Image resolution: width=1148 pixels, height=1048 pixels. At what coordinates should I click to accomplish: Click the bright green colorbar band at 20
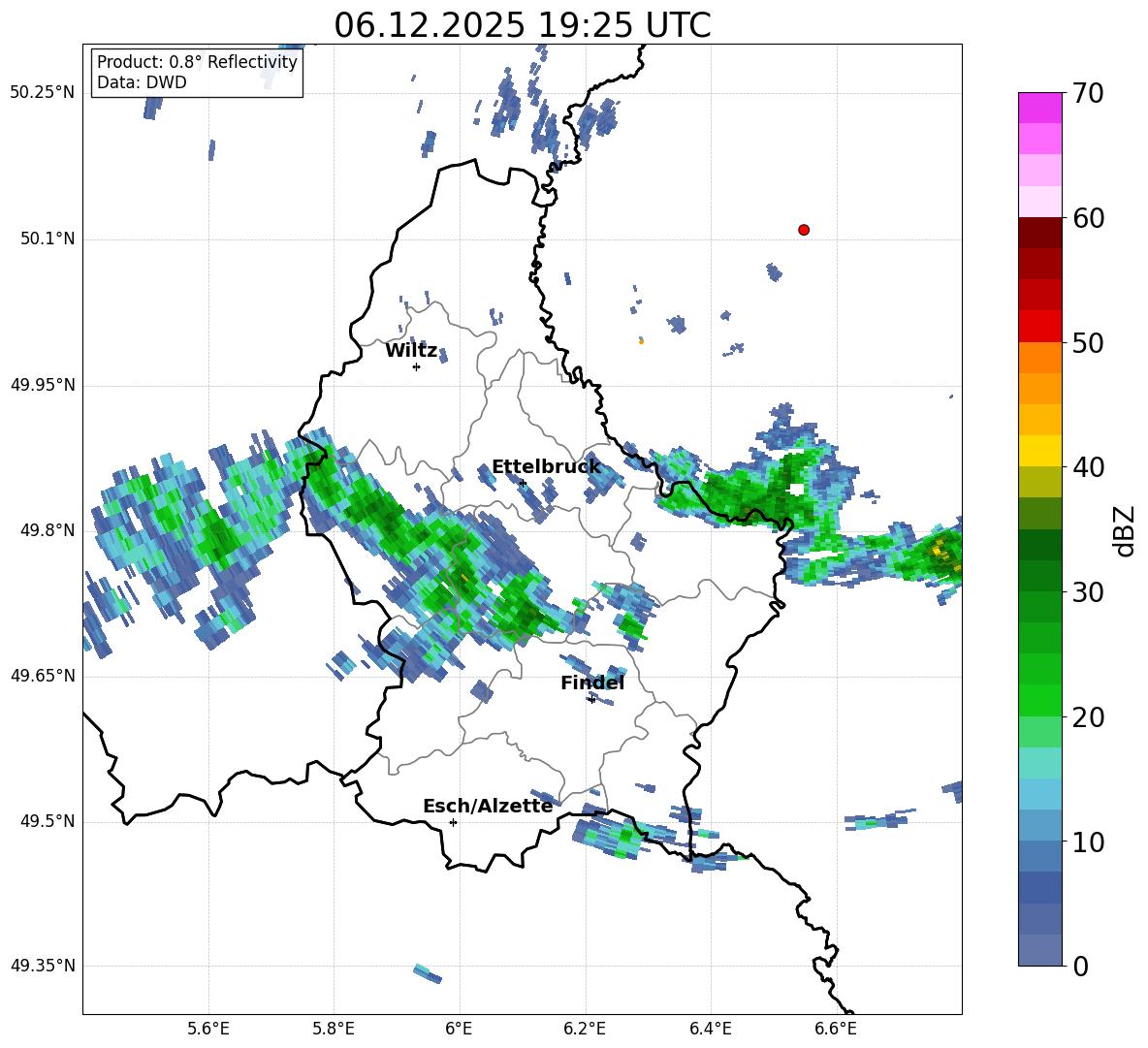[1039, 700]
